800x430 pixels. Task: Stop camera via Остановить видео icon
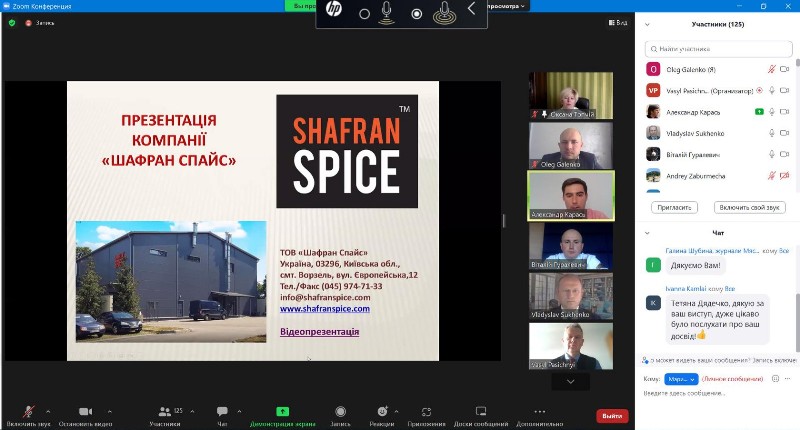pos(86,411)
